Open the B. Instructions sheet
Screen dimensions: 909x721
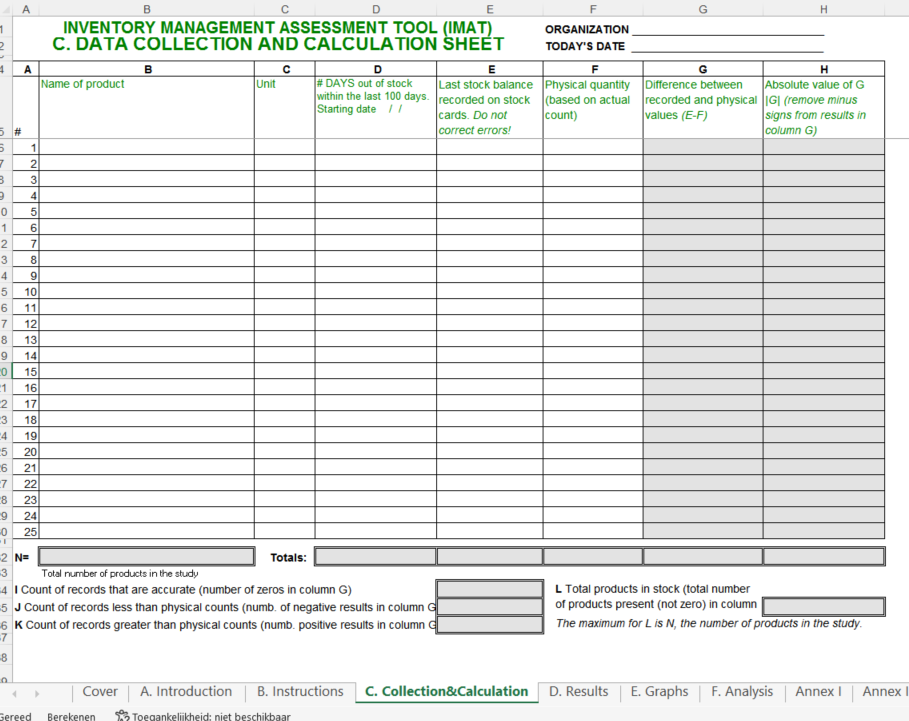pos(300,691)
